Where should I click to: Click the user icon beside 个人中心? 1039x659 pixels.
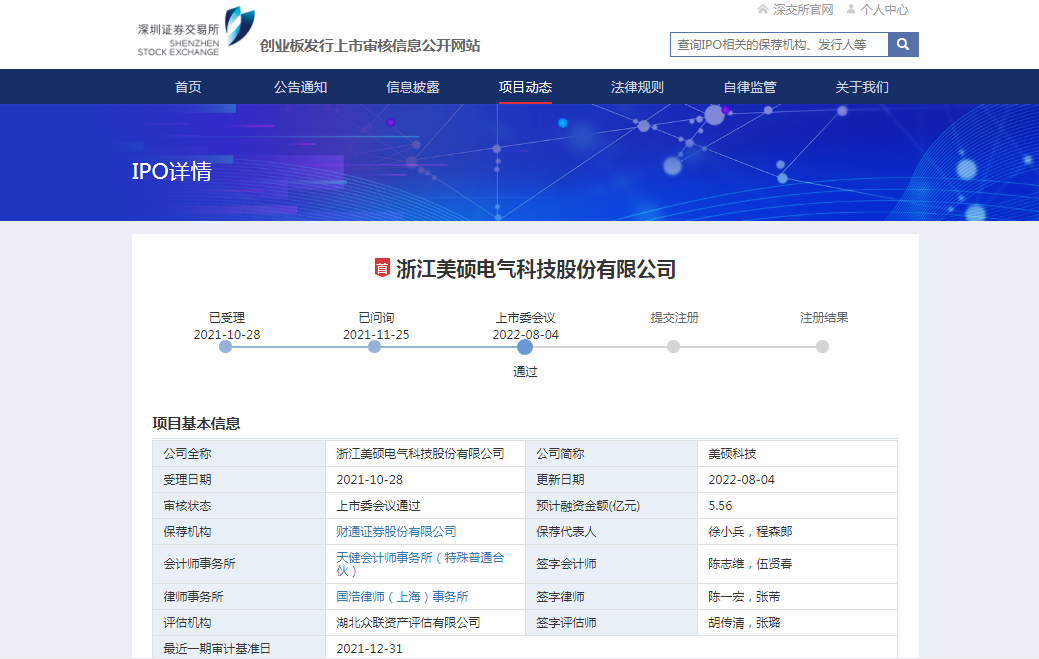[x=851, y=9]
